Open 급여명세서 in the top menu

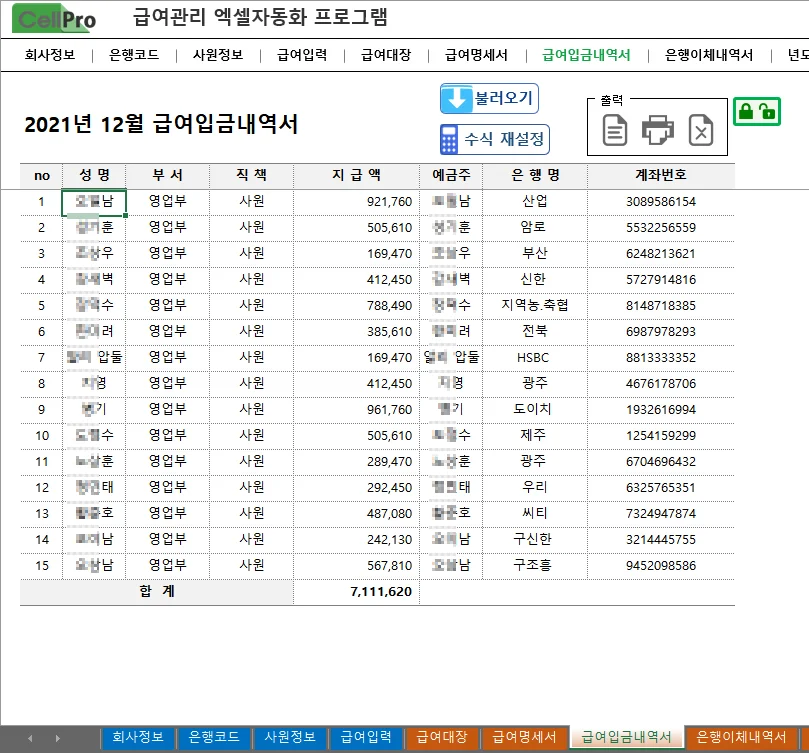click(x=476, y=55)
